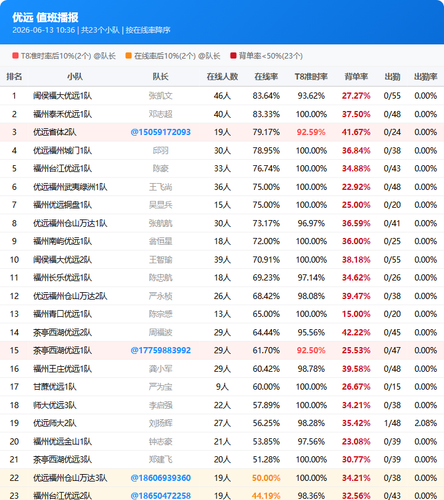Select team name 茶亭西湖优远2队
This screenshot has height=500, width=444.
[62, 332]
